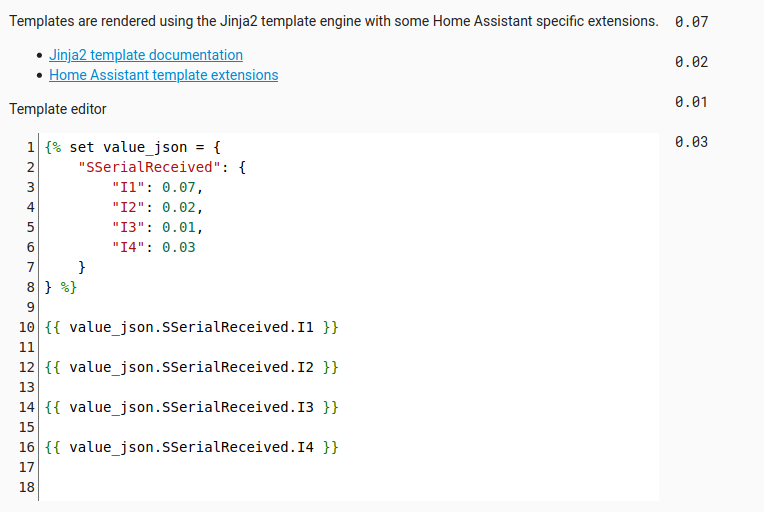
Task: Click the "SSerialReceived" key in the editor
Action: (x=150, y=167)
